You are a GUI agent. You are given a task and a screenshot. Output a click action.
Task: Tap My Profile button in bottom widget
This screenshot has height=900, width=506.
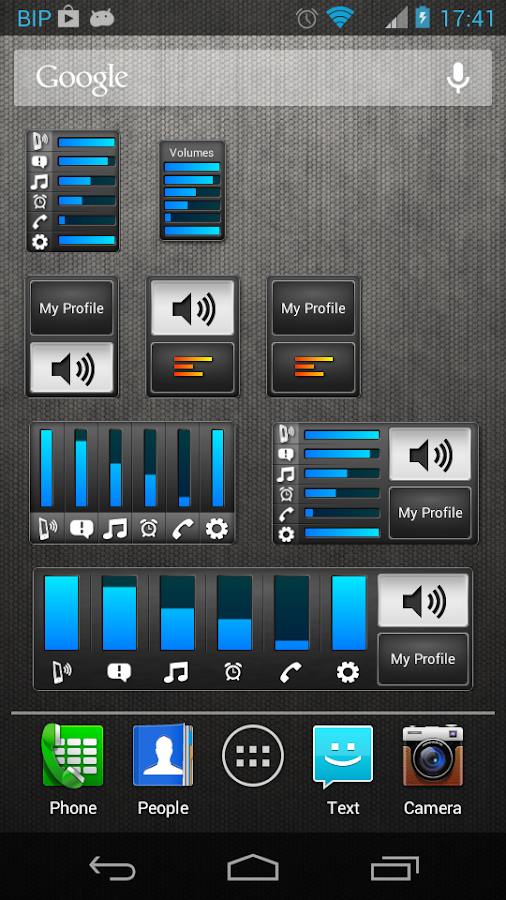(423, 659)
